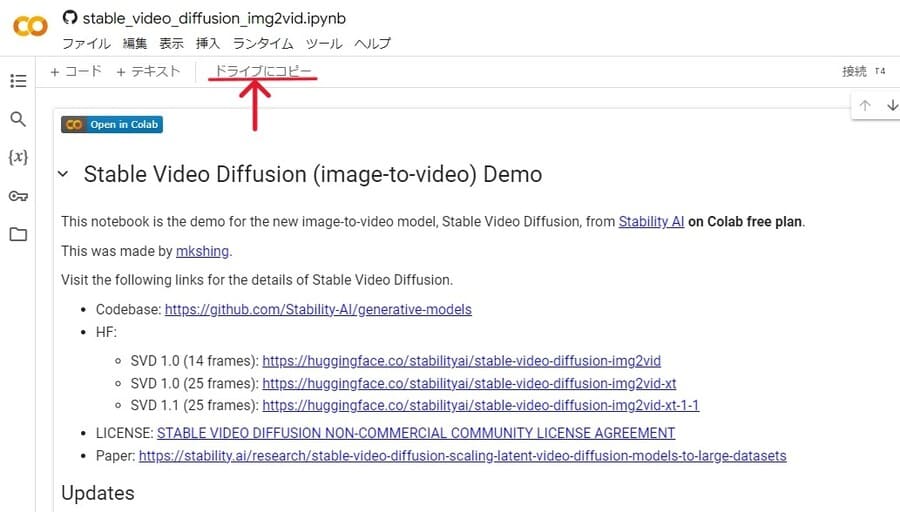Open the stability.ai research paper link
Viewport: 900px width, 512px height.
[x=463, y=456]
